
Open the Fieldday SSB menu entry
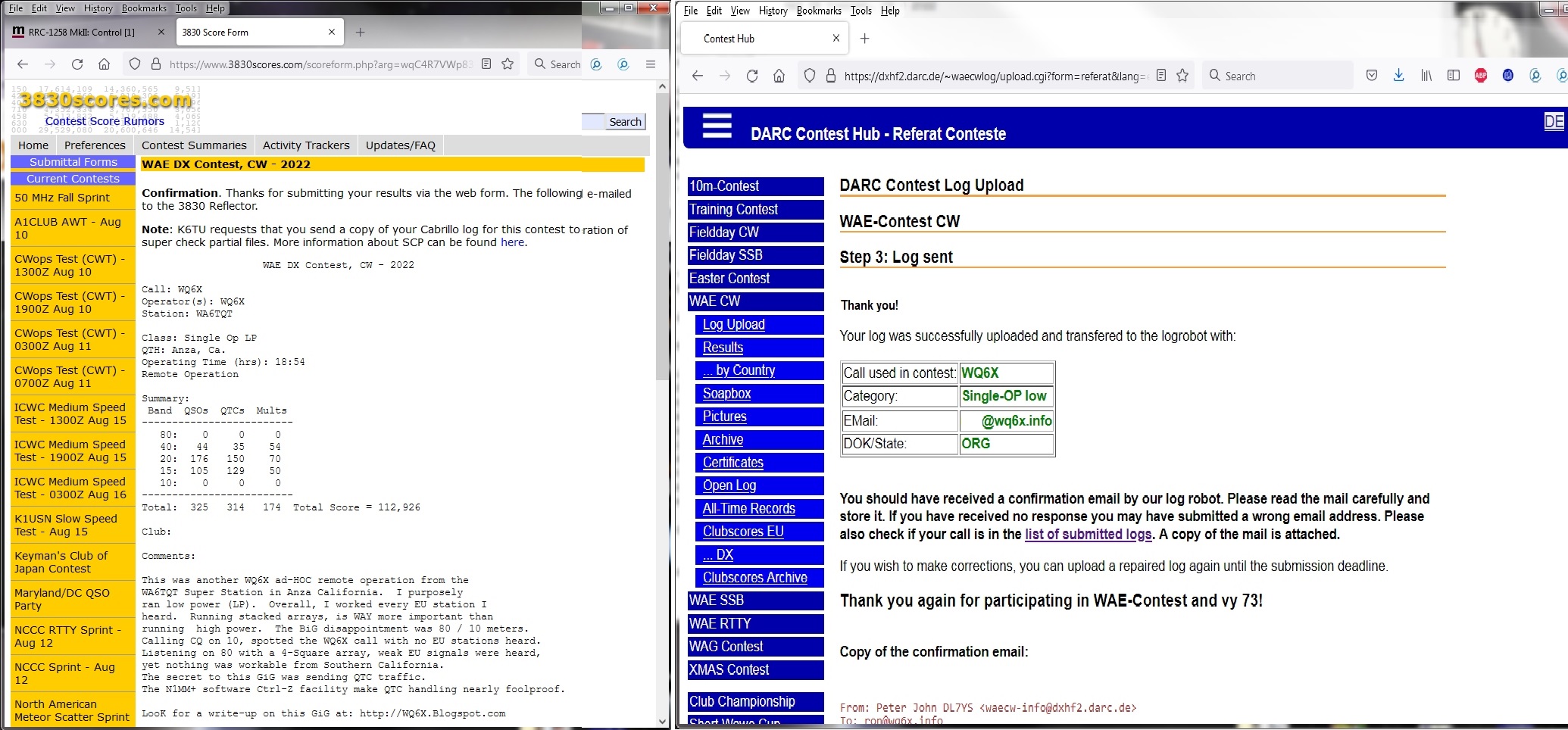(755, 255)
